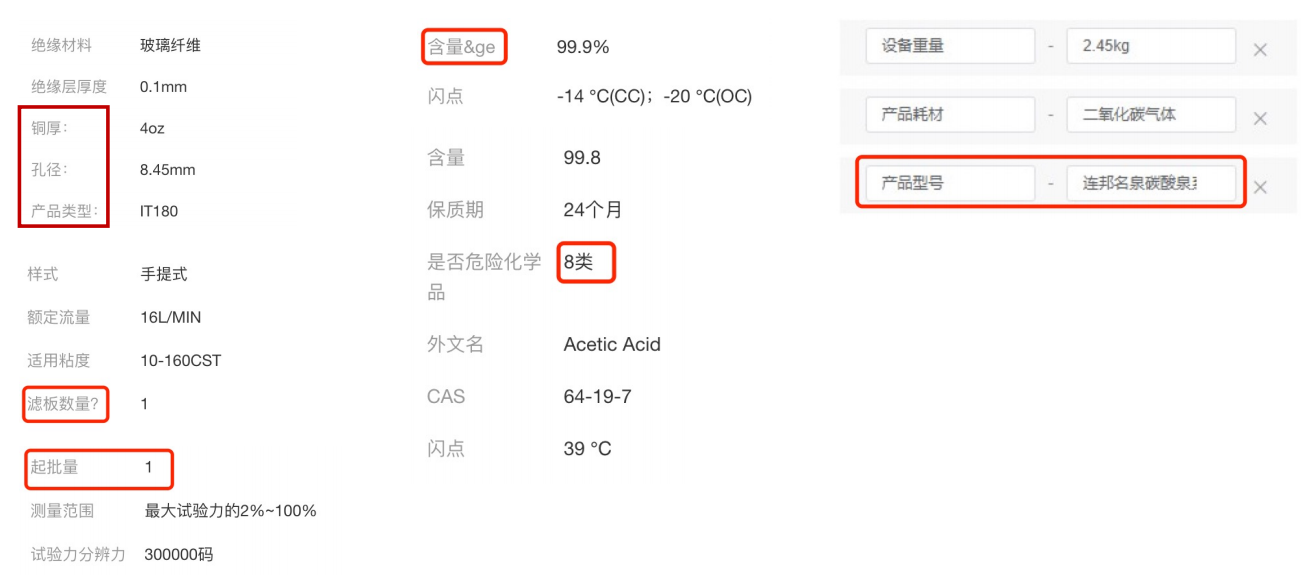Click the 孔径 label
The height and width of the screenshot is (575, 1301).
(x=50, y=170)
